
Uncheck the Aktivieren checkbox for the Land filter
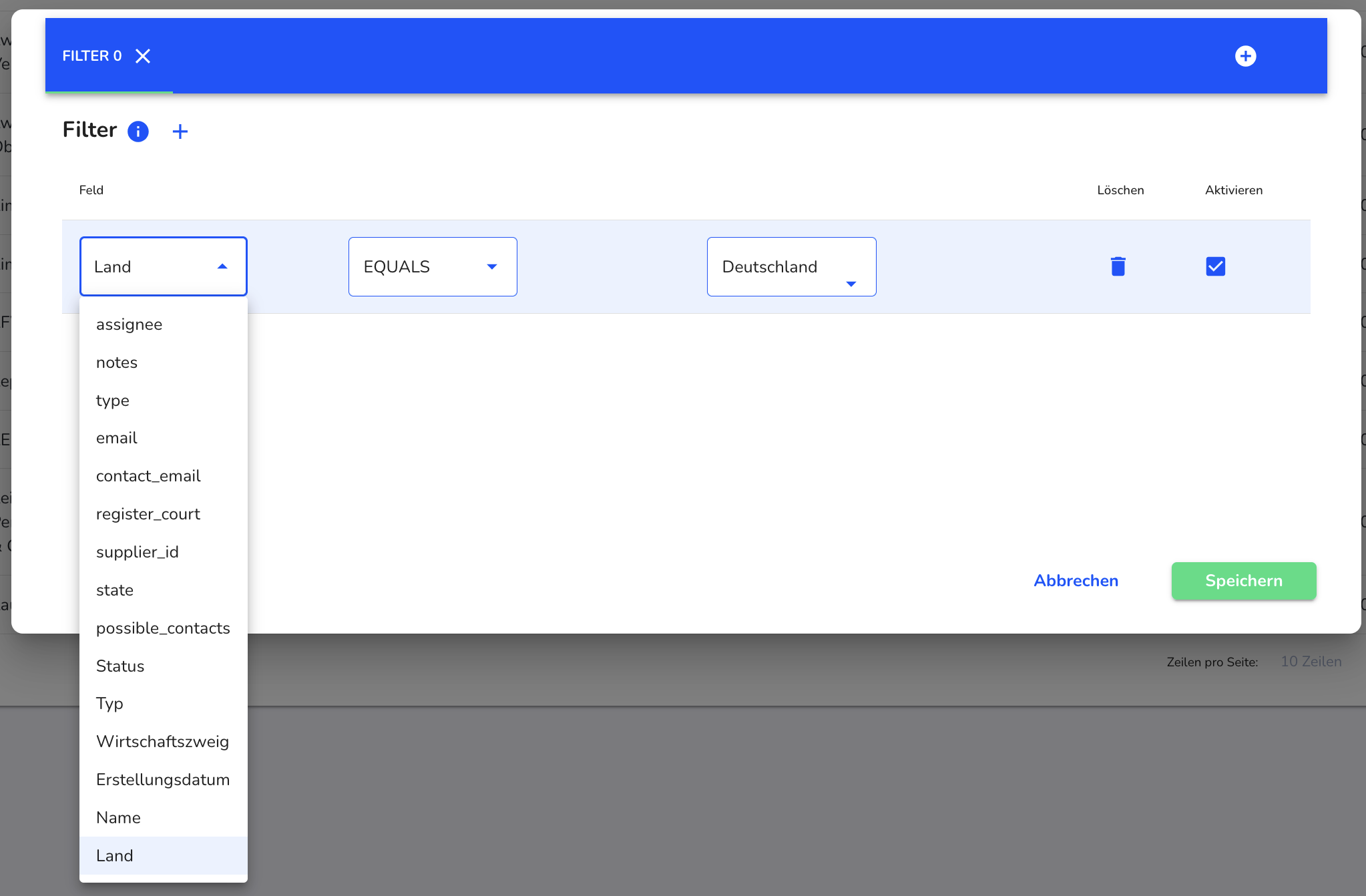(1216, 266)
